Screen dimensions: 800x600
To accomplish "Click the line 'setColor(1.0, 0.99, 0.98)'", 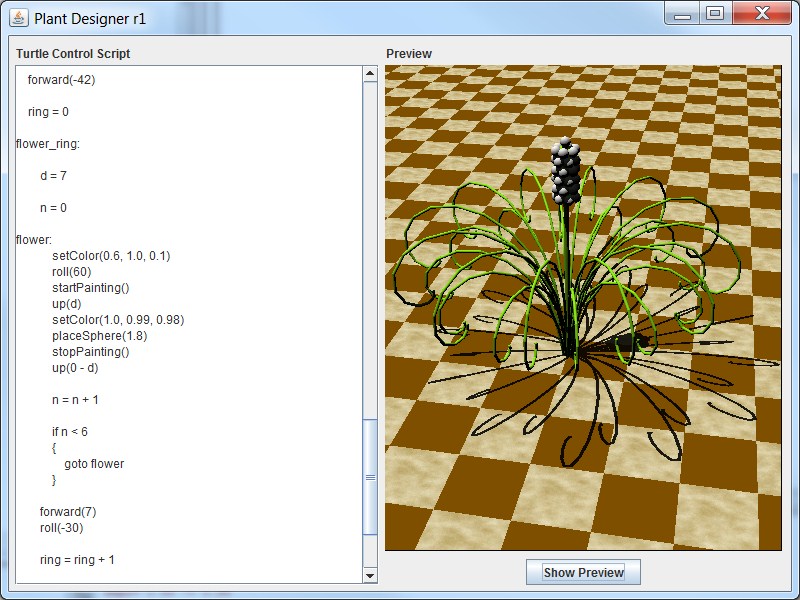I will [x=118, y=320].
